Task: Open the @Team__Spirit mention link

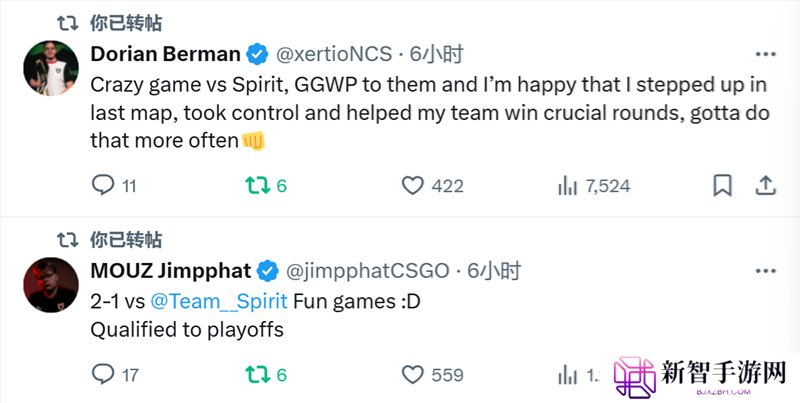Action: [x=219, y=302]
